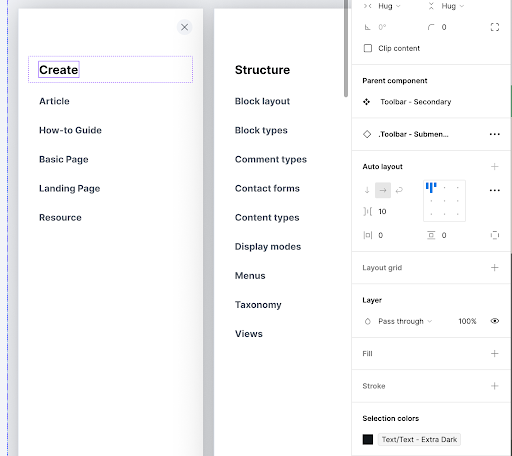Set auto layout direction to wrap
The image size is (512, 456).
tap(399, 190)
